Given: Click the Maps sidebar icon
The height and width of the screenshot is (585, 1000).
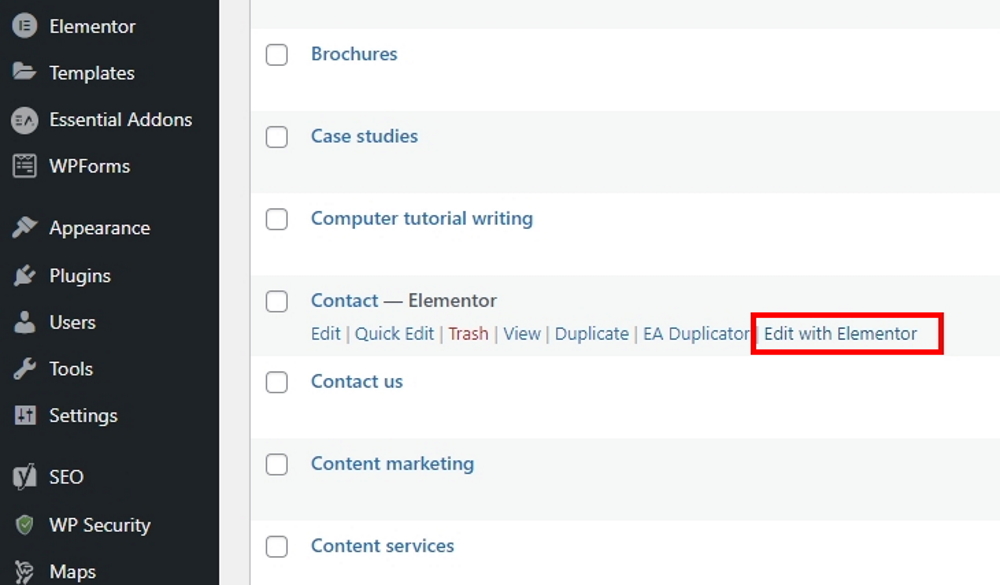Looking at the screenshot, I should click(x=24, y=572).
